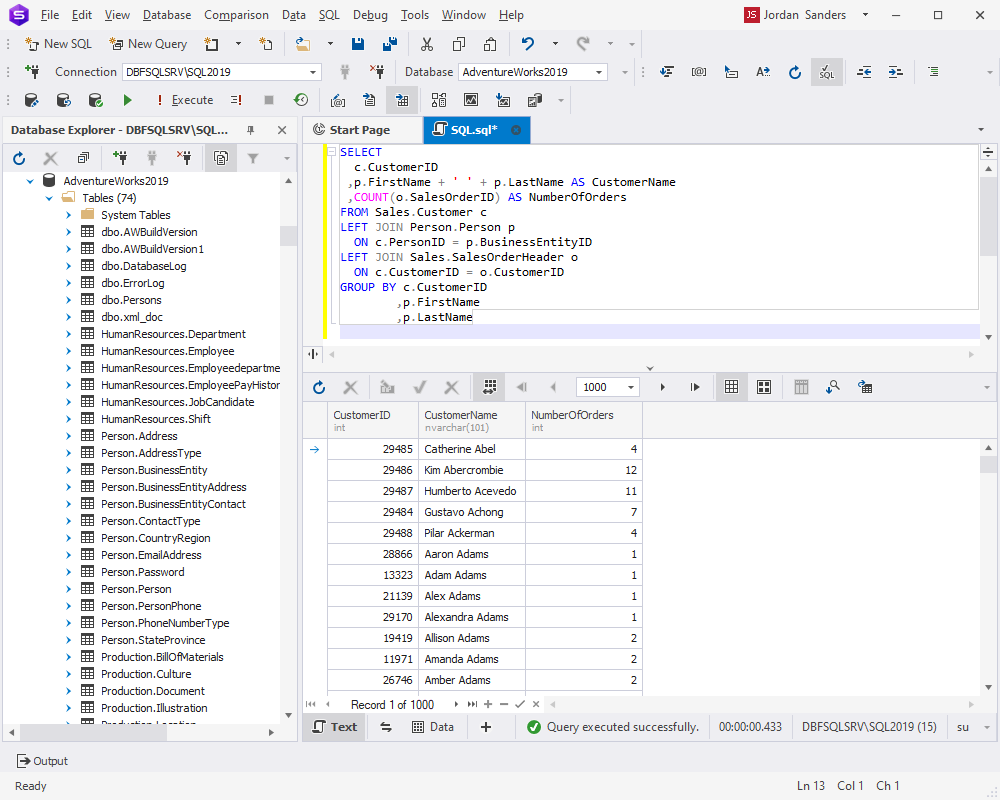Click the page size 1000 field
The height and width of the screenshot is (800, 1000).
[x=600, y=387]
